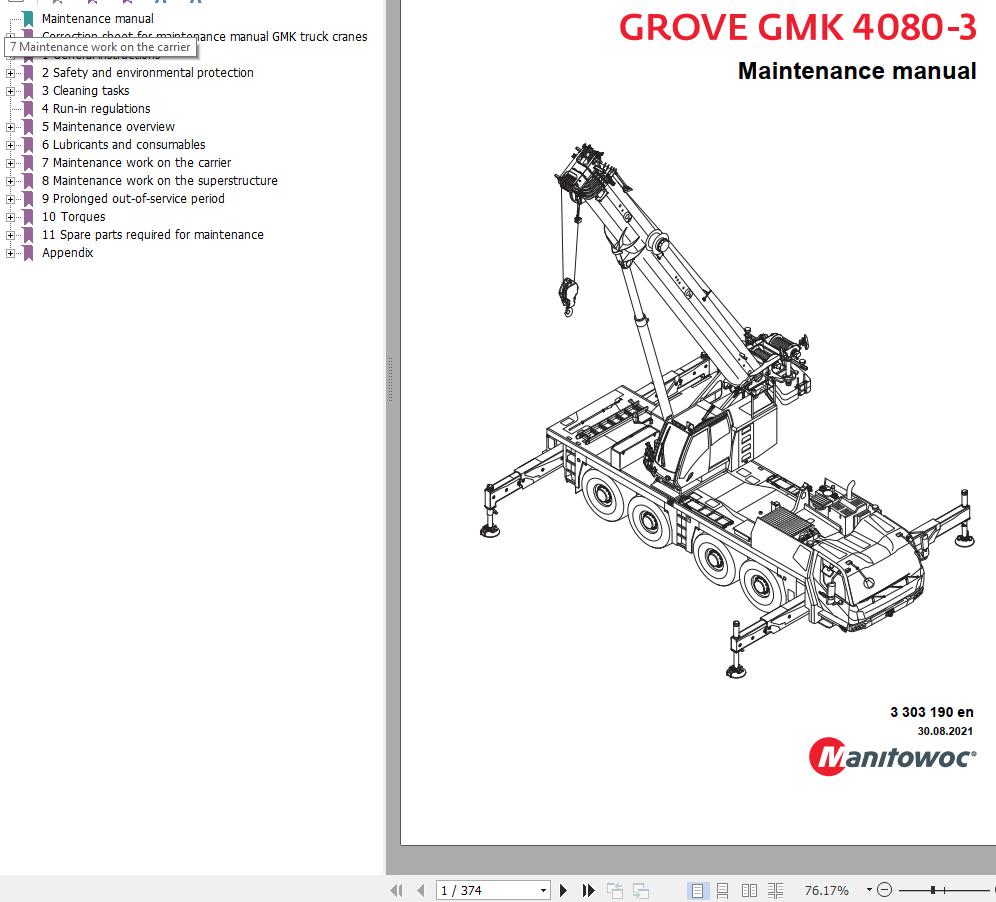Click the Manitowoc logo on the page
The image size is (996, 902).
pos(892,757)
